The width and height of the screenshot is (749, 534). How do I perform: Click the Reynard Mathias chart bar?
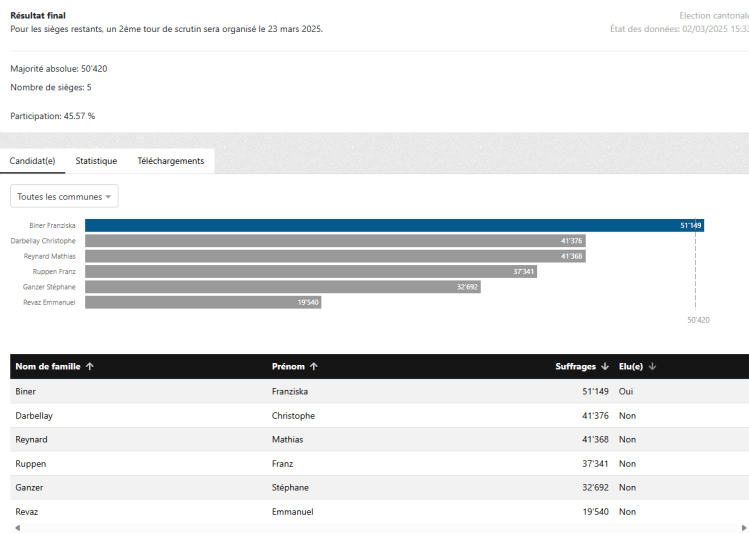[x=335, y=256]
